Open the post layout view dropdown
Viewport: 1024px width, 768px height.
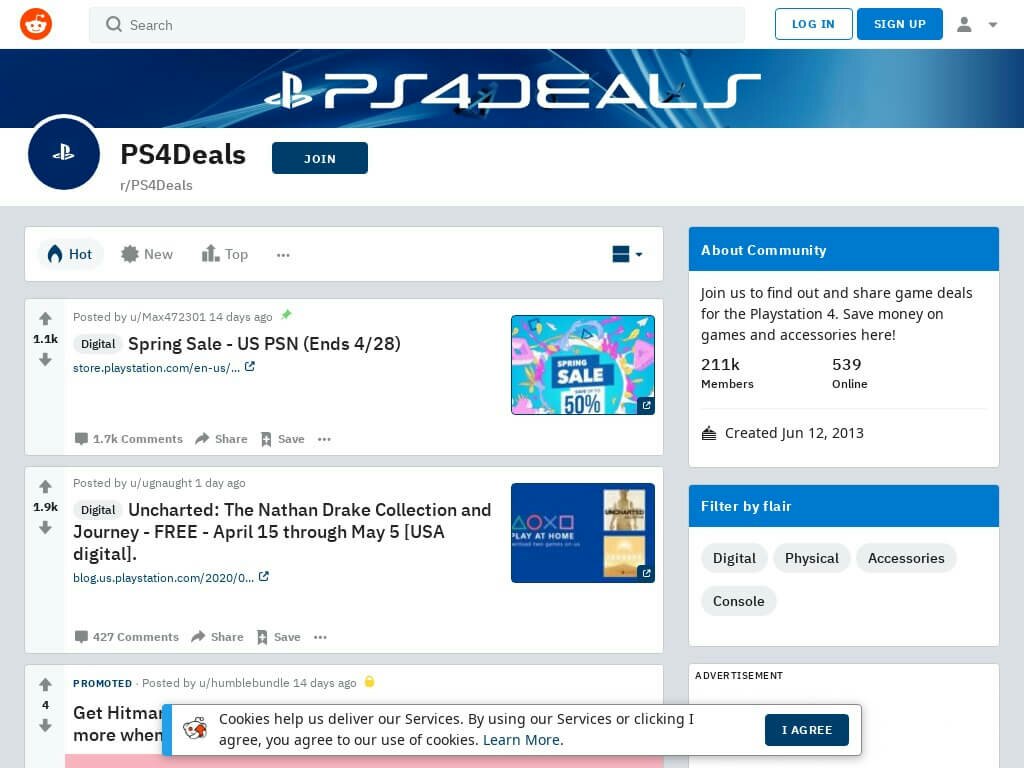628,254
